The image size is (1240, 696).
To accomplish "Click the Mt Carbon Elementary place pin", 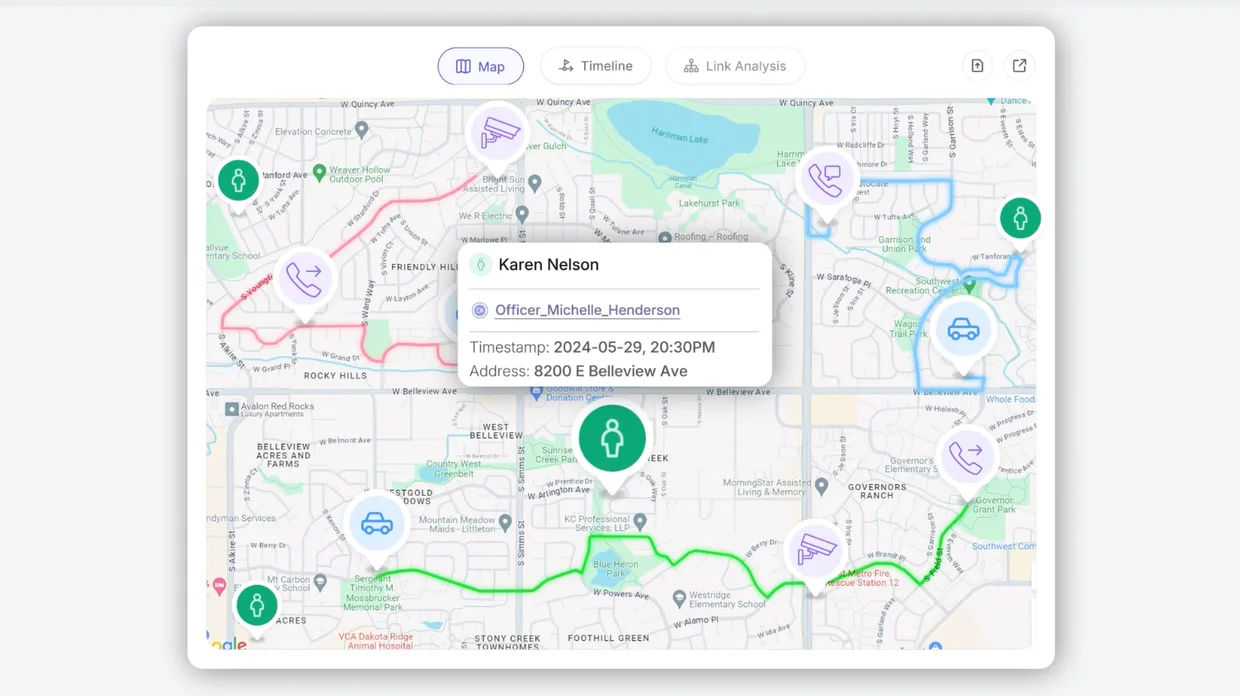I will pos(319,581).
